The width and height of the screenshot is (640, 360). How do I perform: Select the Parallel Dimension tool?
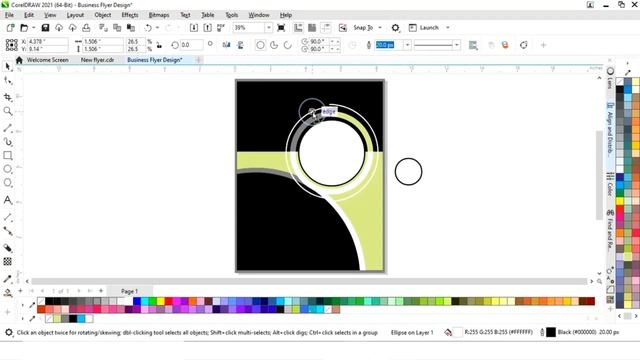[7, 217]
